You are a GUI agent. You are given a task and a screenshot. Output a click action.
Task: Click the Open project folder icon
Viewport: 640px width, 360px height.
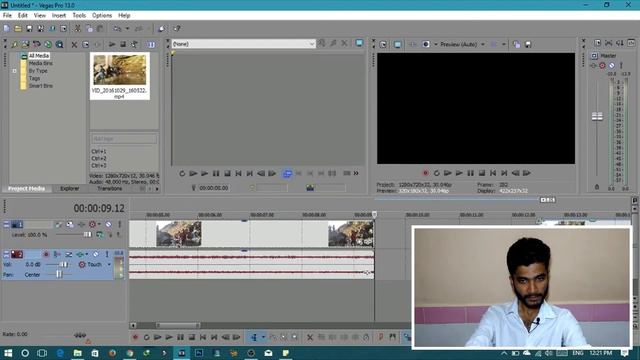[x=18, y=29]
